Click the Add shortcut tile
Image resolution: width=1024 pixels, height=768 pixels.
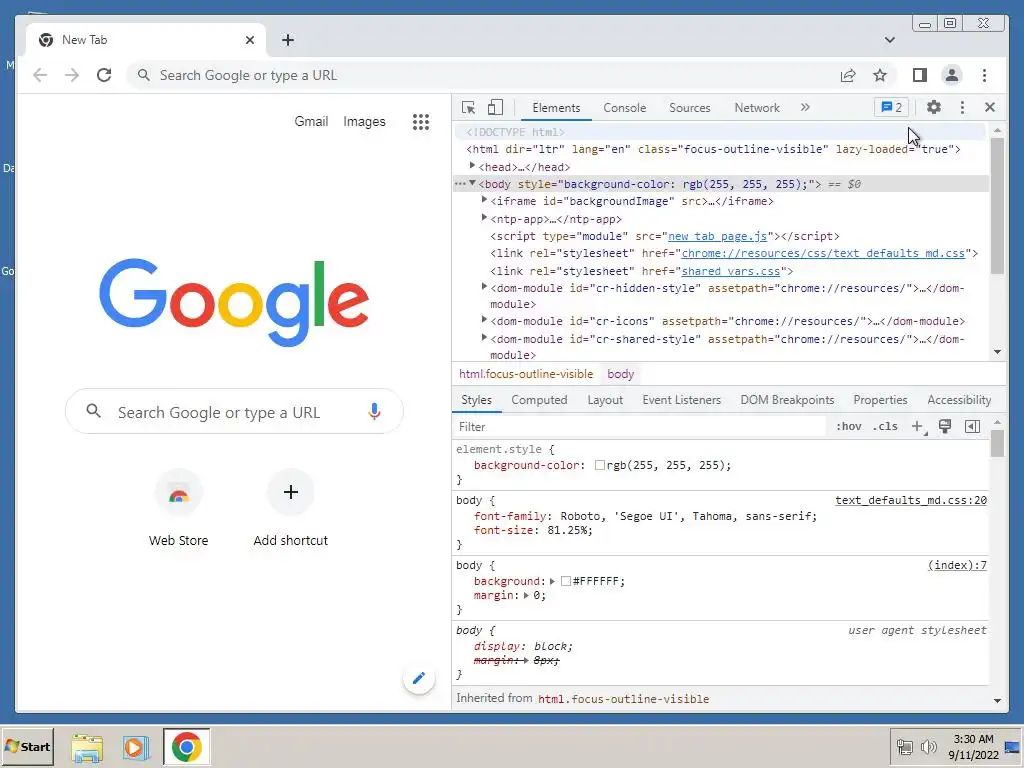[291, 507]
